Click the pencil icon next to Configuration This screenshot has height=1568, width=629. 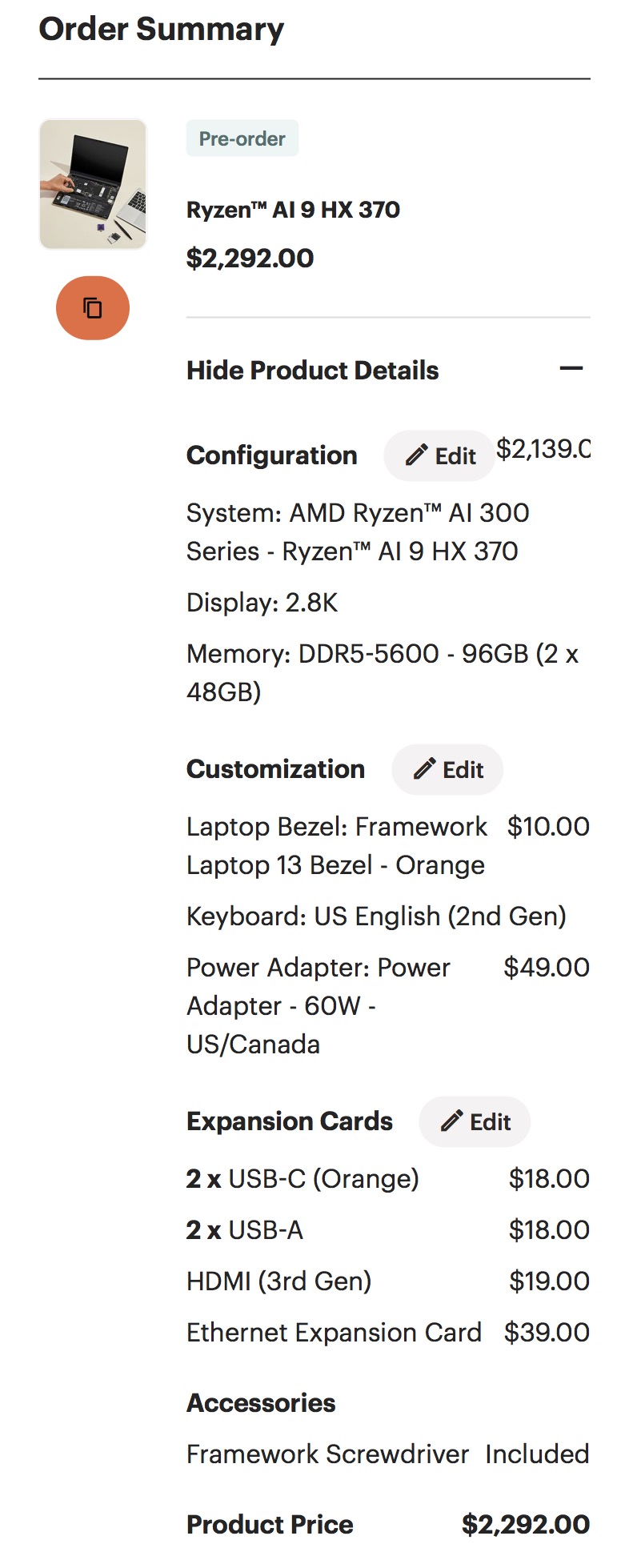tap(416, 455)
